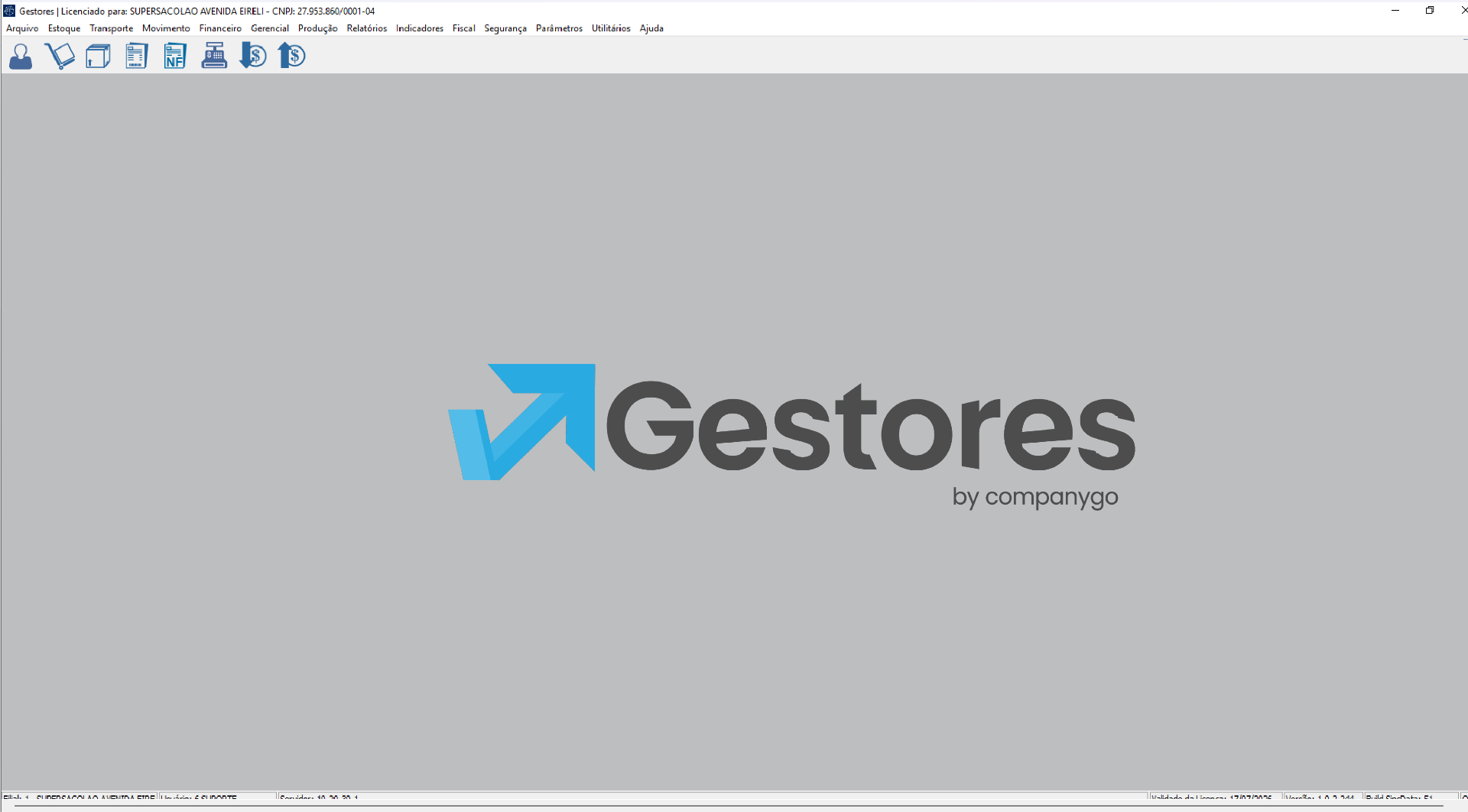Click the Validade da Licença status entry

[1215, 797]
